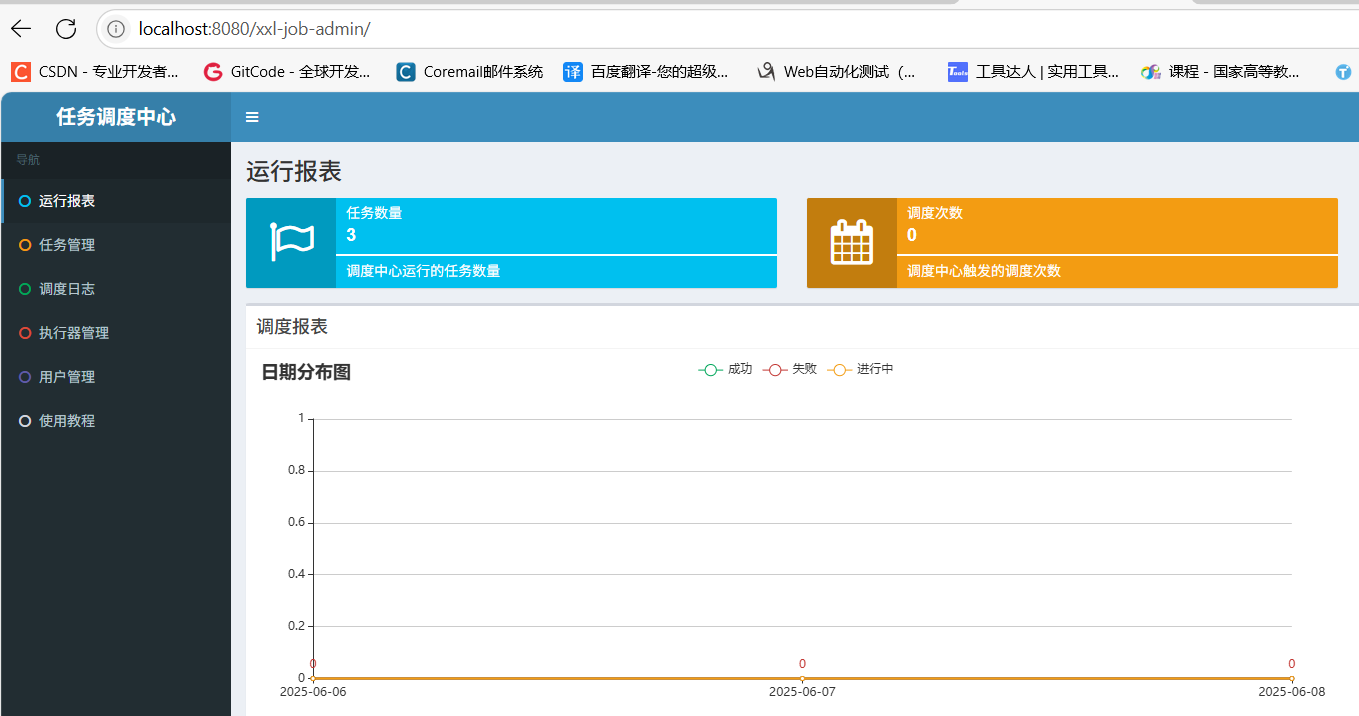Click the circle icon beside 任务管理

click(x=25, y=245)
